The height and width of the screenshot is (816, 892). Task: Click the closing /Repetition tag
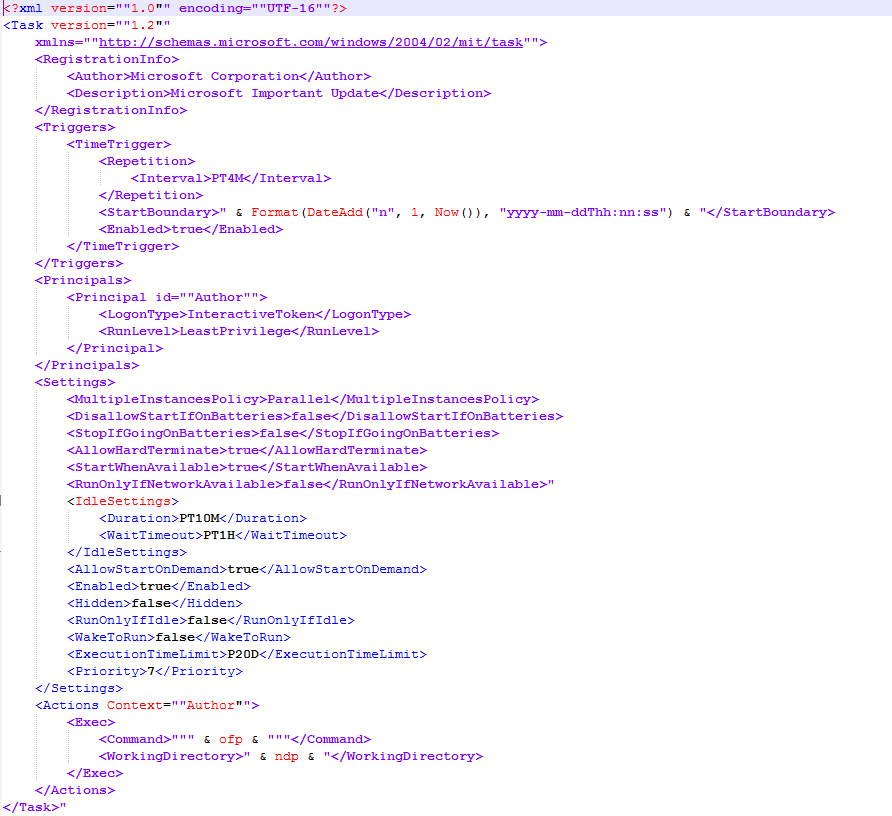tap(151, 196)
